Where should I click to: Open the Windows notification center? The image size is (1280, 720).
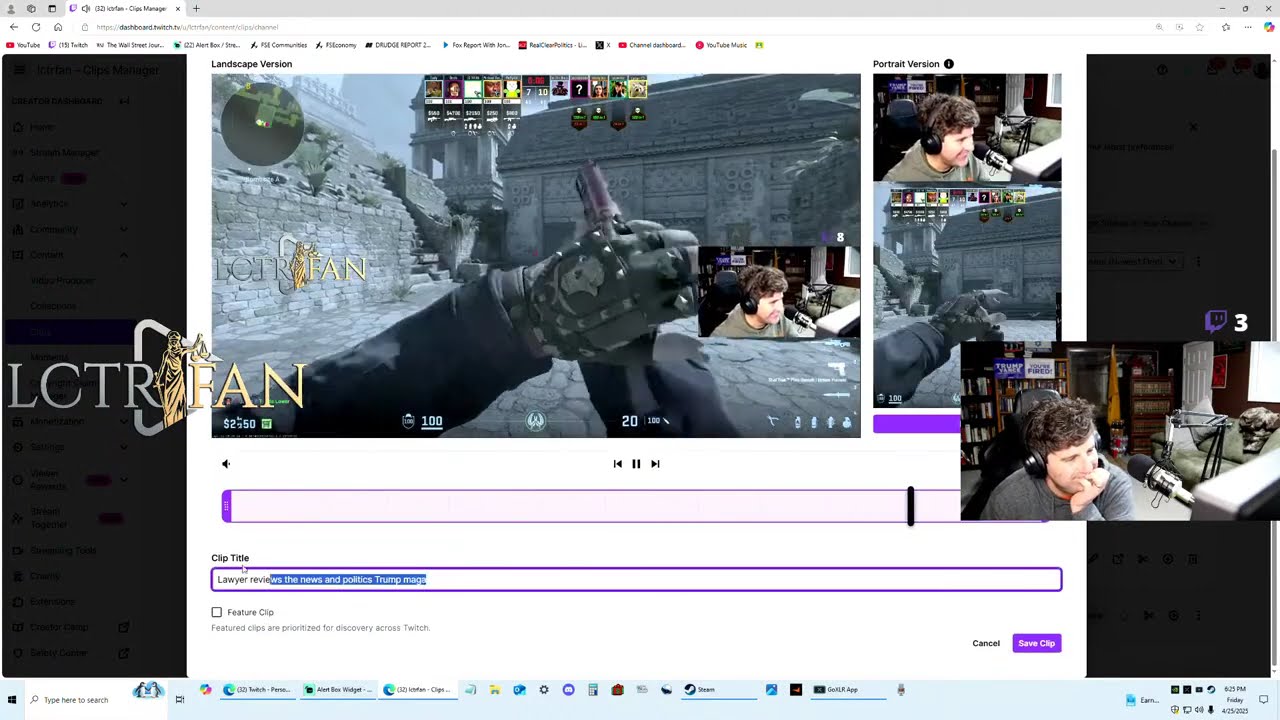[x=1264, y=700]
